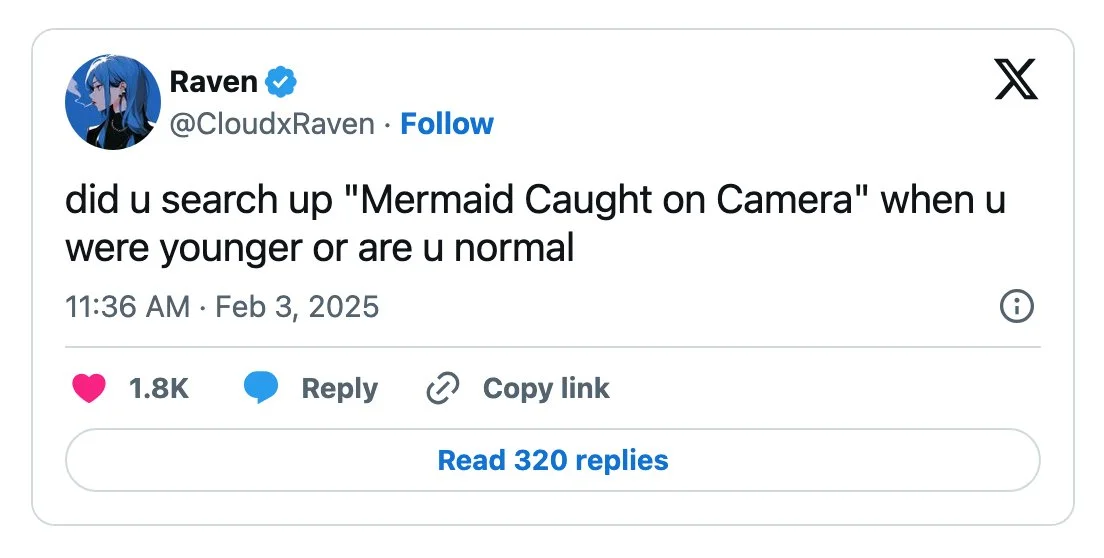Open the 11:36 AM time text
1104x558 pixels.
tap(127, 307)
